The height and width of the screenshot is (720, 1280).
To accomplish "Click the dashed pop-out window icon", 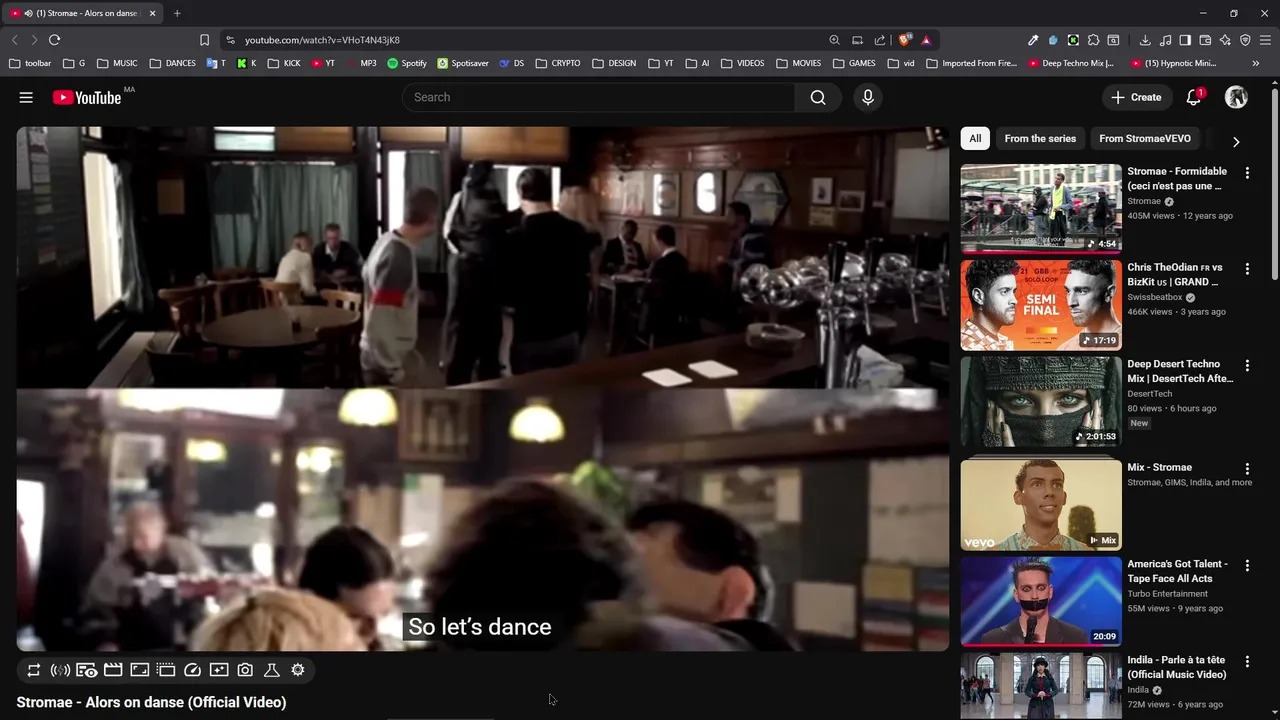I will 166,670.
